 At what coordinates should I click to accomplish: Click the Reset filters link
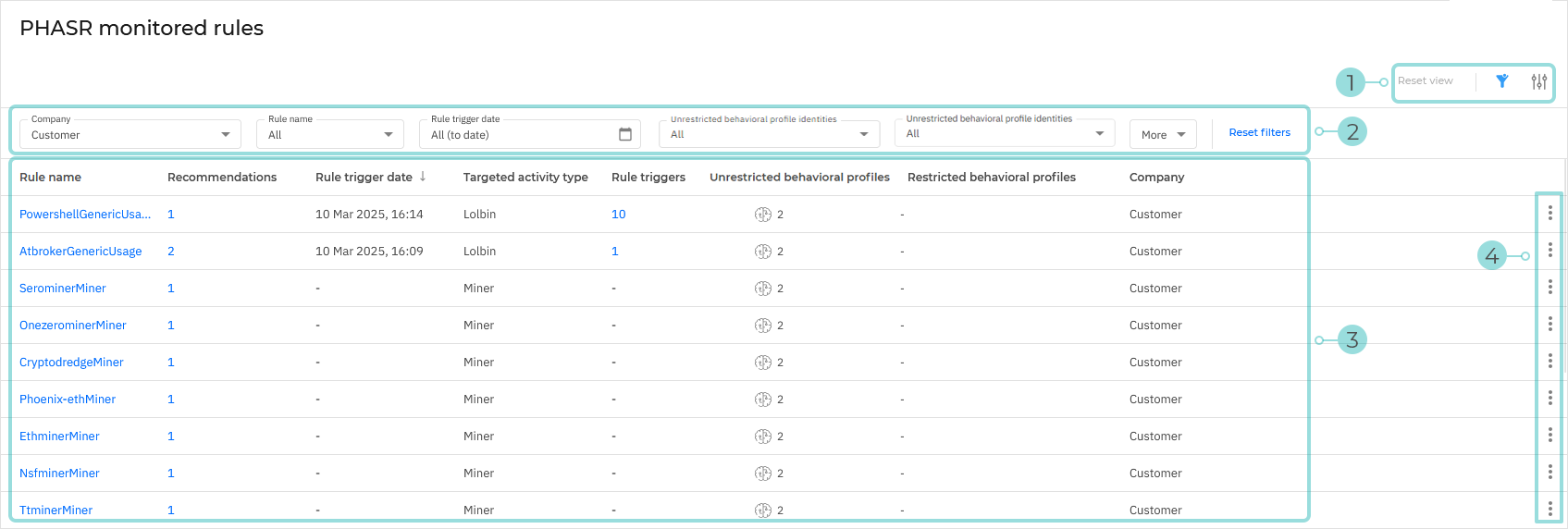1259,132
